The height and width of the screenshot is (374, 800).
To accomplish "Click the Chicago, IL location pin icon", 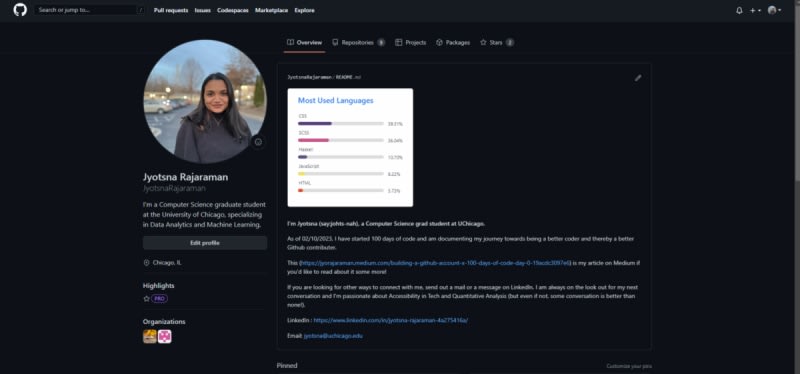I will point(146,263).
